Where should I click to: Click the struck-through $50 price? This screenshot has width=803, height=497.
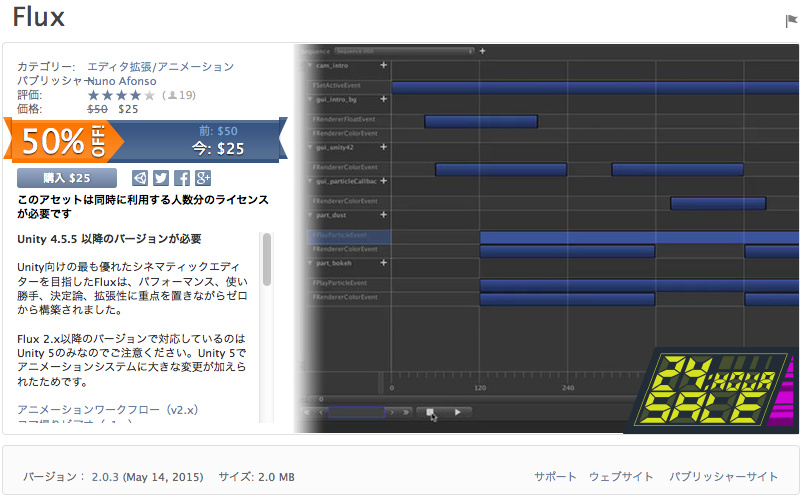pyautogui.click(x=97, y=109)
